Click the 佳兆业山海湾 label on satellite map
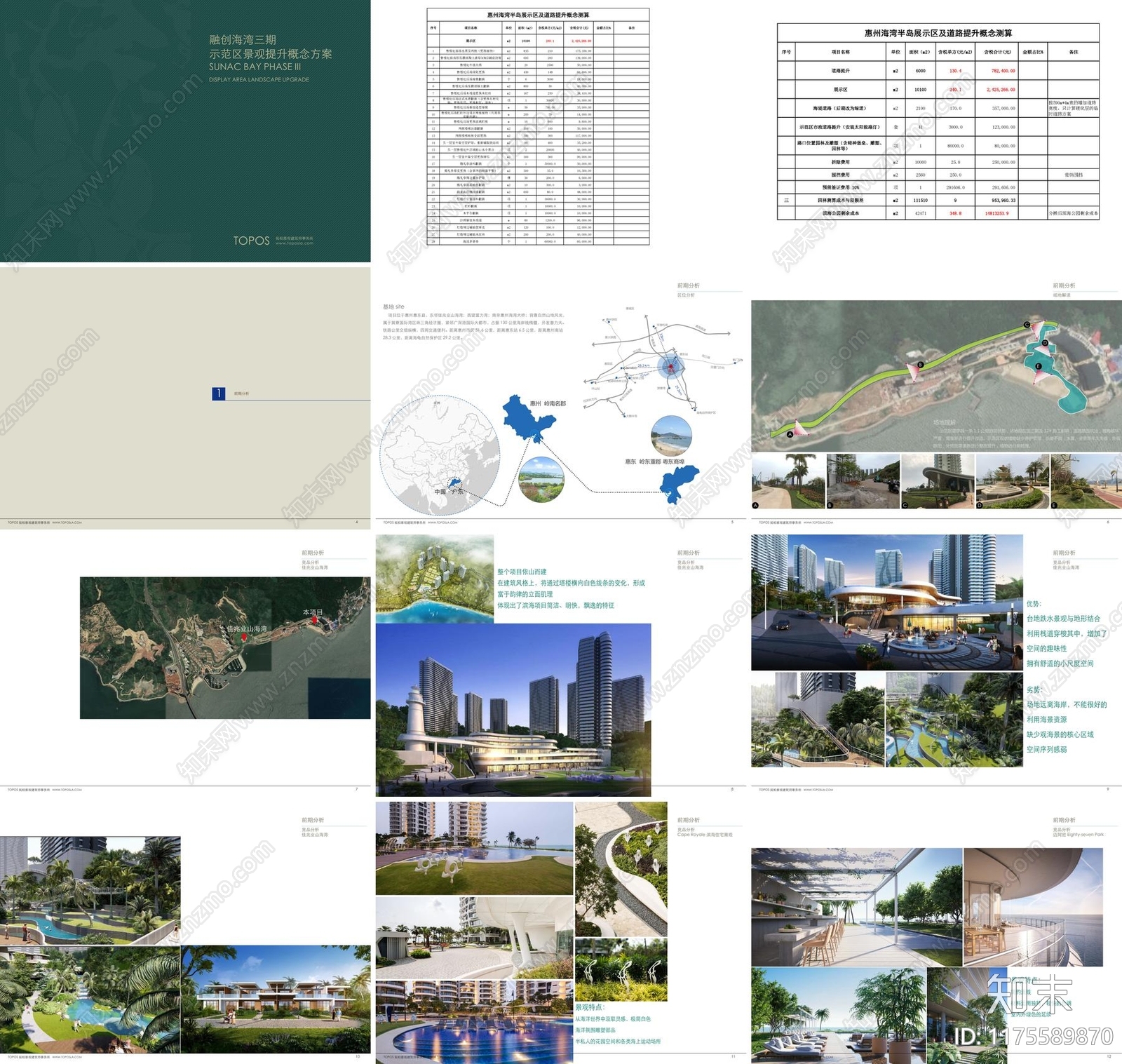 [247, 629]
